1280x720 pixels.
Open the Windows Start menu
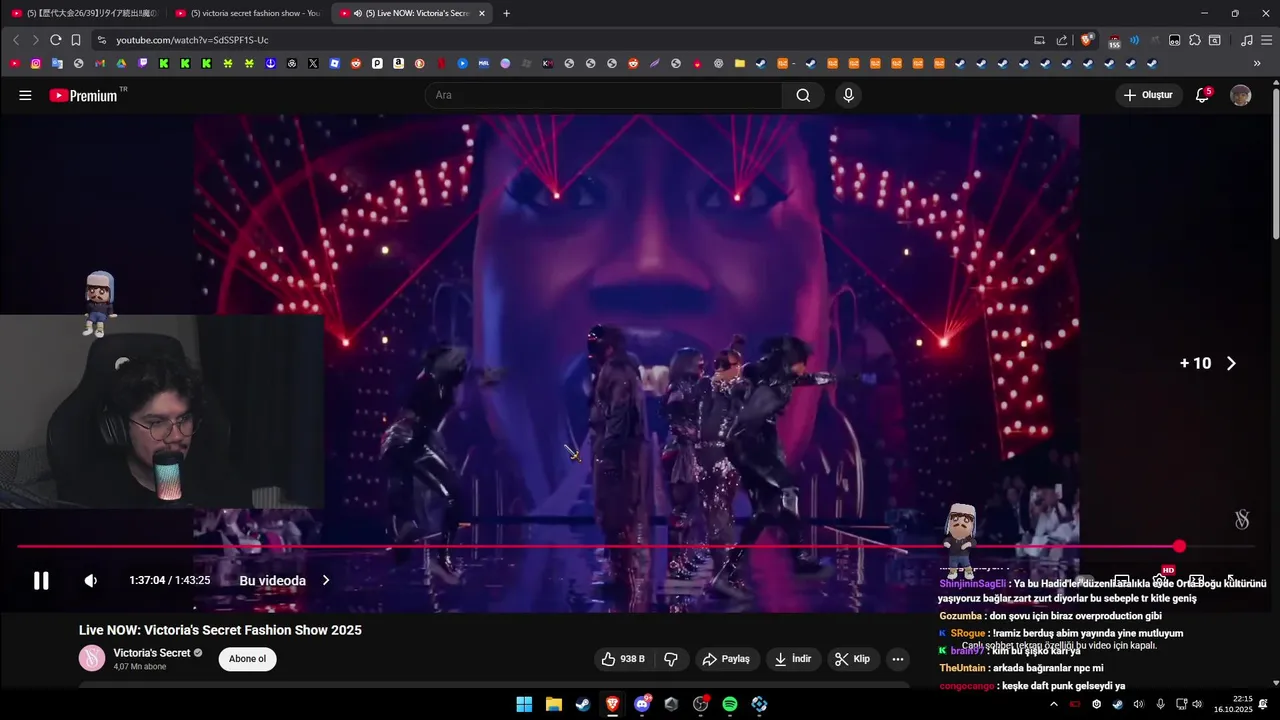tap(524, 704)
